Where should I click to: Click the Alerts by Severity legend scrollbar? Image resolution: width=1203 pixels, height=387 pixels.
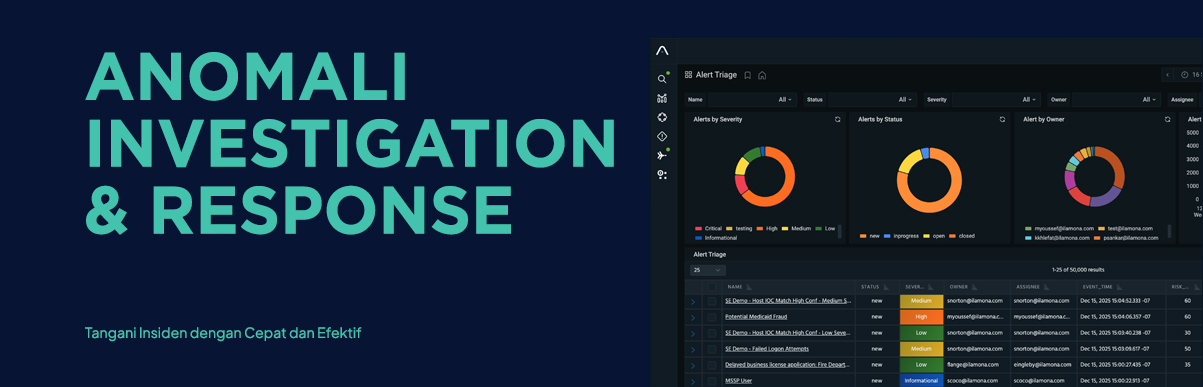point(840,232)
